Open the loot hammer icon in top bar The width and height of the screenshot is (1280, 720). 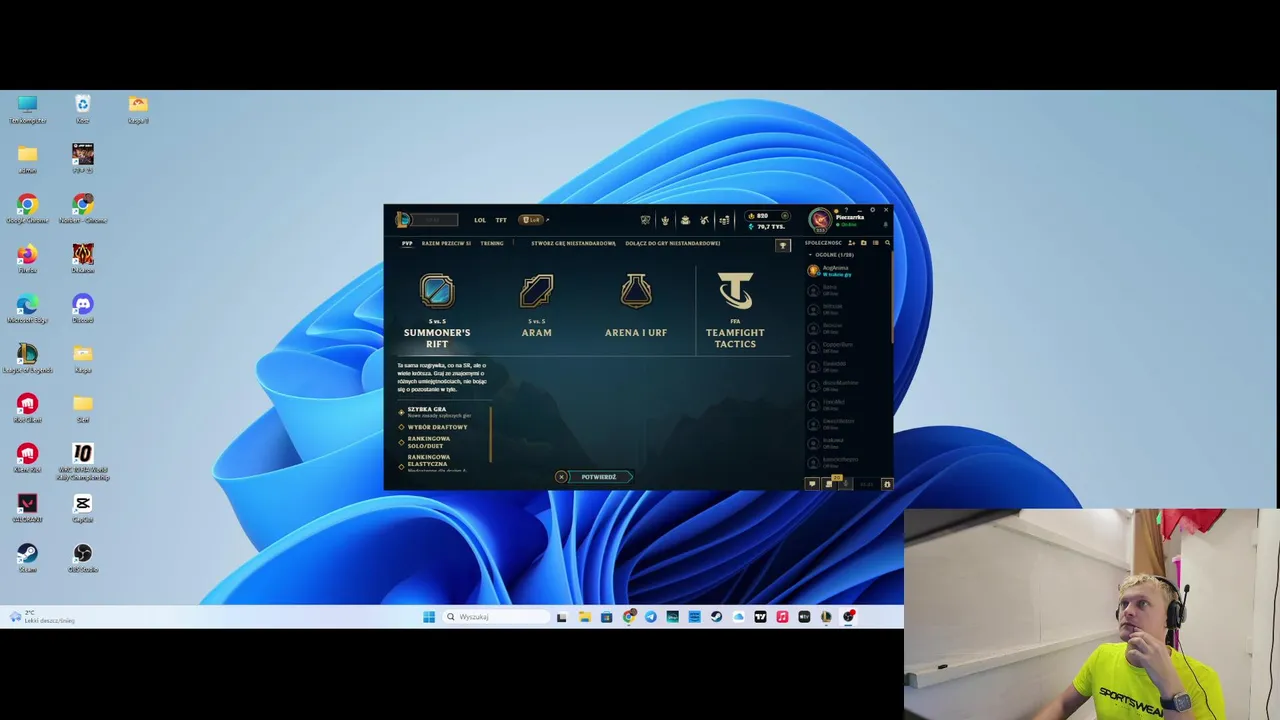point(704,220)
